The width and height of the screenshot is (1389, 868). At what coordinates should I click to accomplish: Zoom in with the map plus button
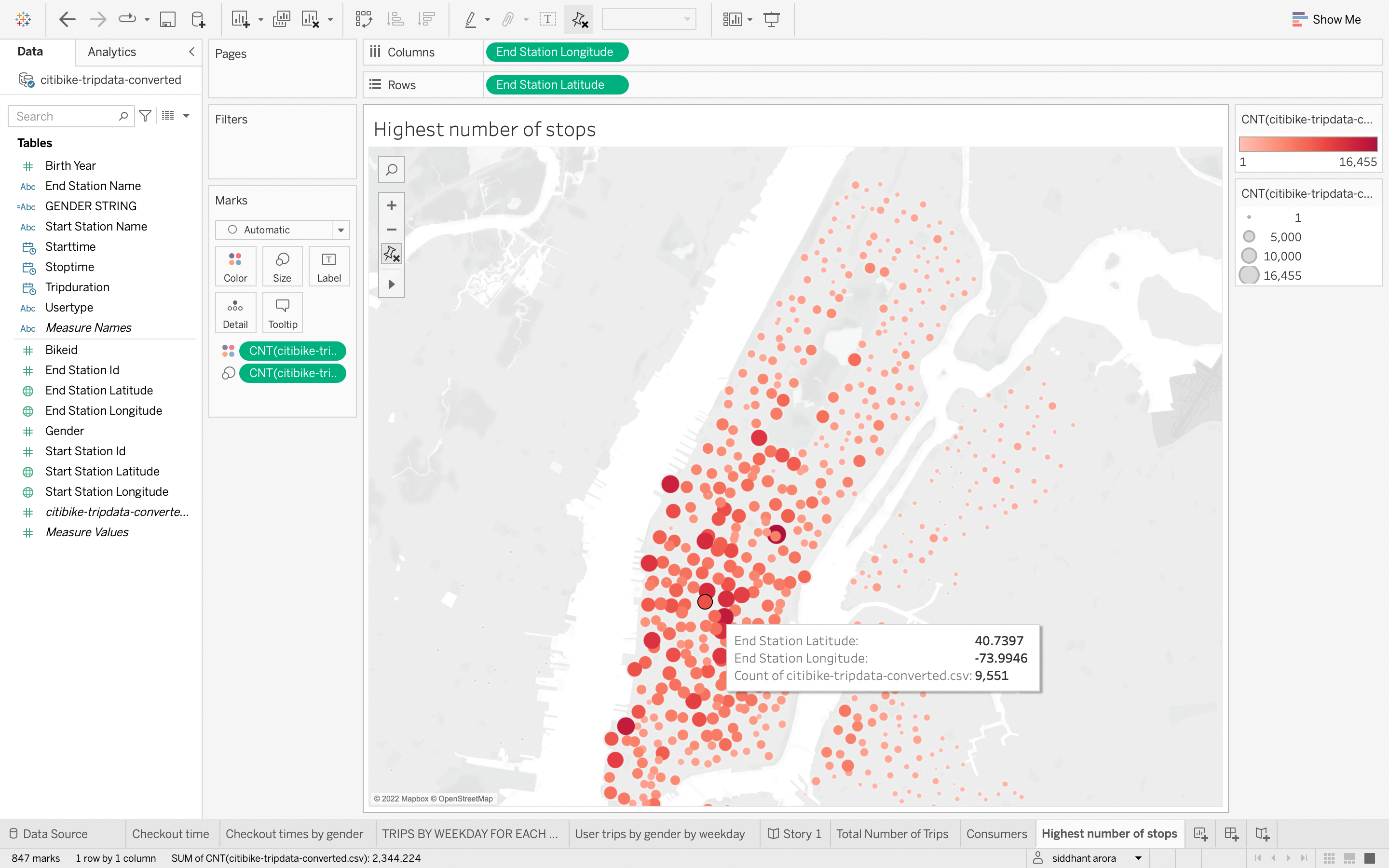[392, 205]
